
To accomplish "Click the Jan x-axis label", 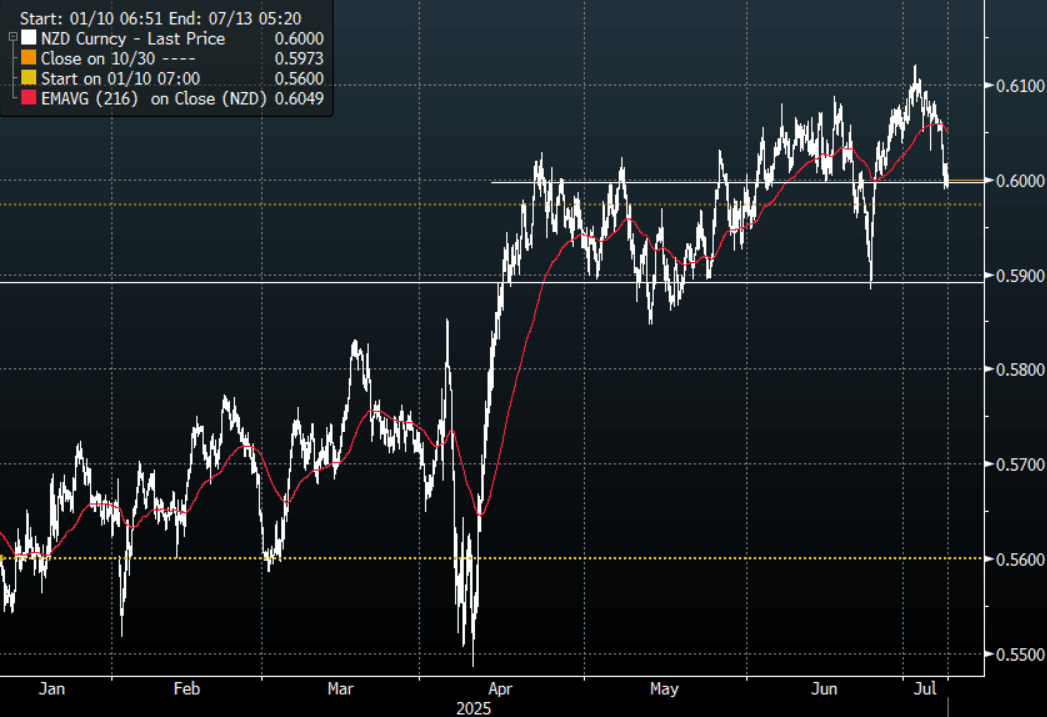I will coord(52,688).
